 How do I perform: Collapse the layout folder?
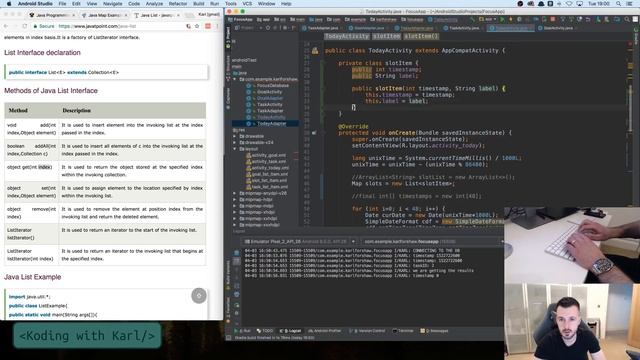(235, 149)
